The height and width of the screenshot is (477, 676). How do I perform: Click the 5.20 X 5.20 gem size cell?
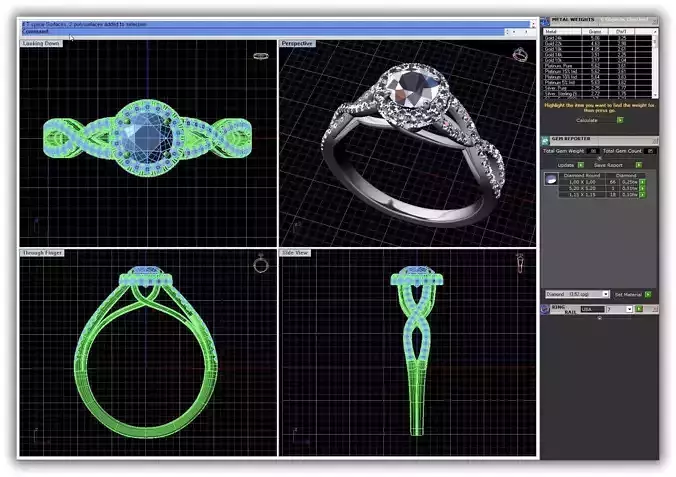pos(582,188)
